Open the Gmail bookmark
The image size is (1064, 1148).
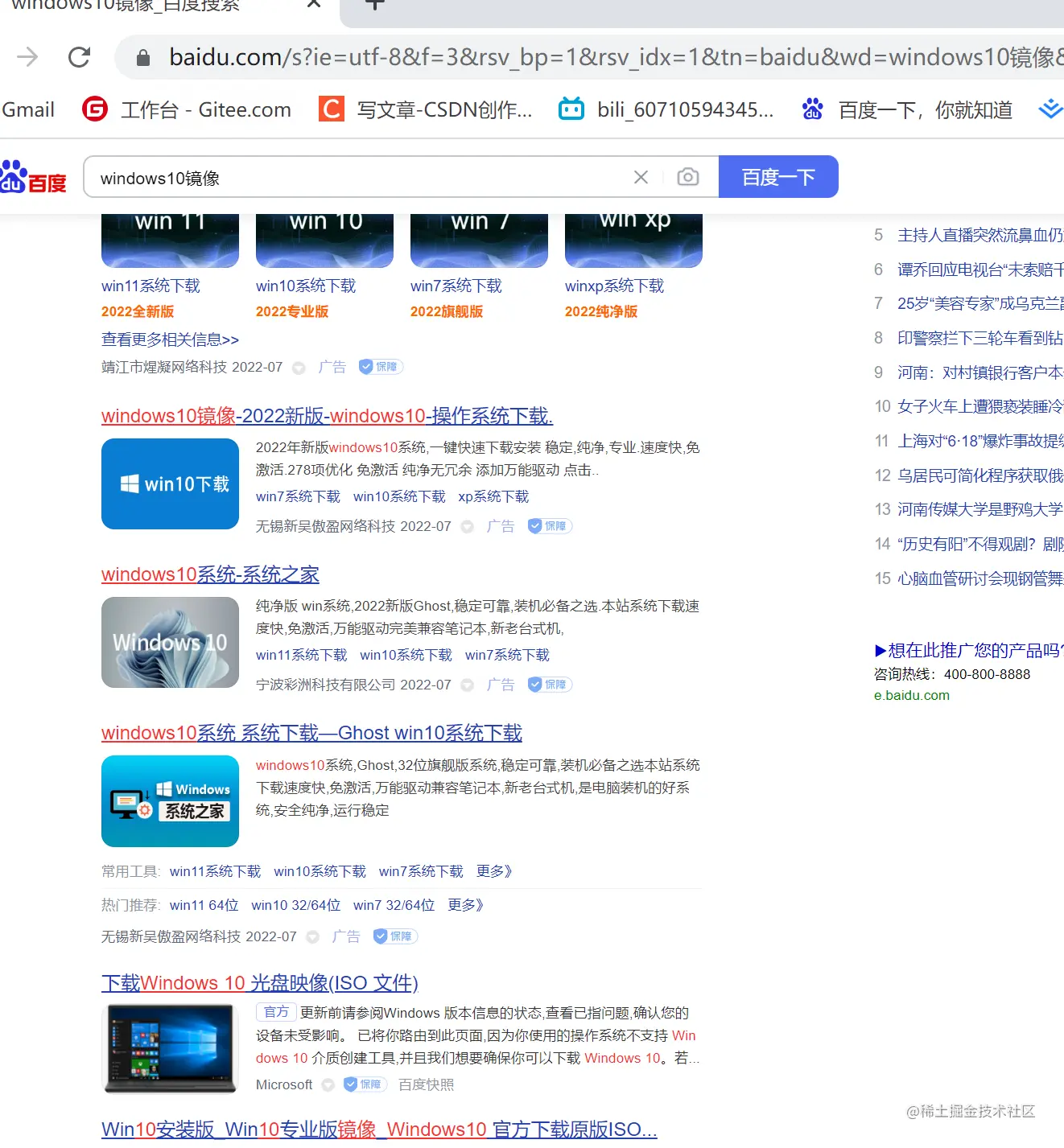[x=28, y=109]
